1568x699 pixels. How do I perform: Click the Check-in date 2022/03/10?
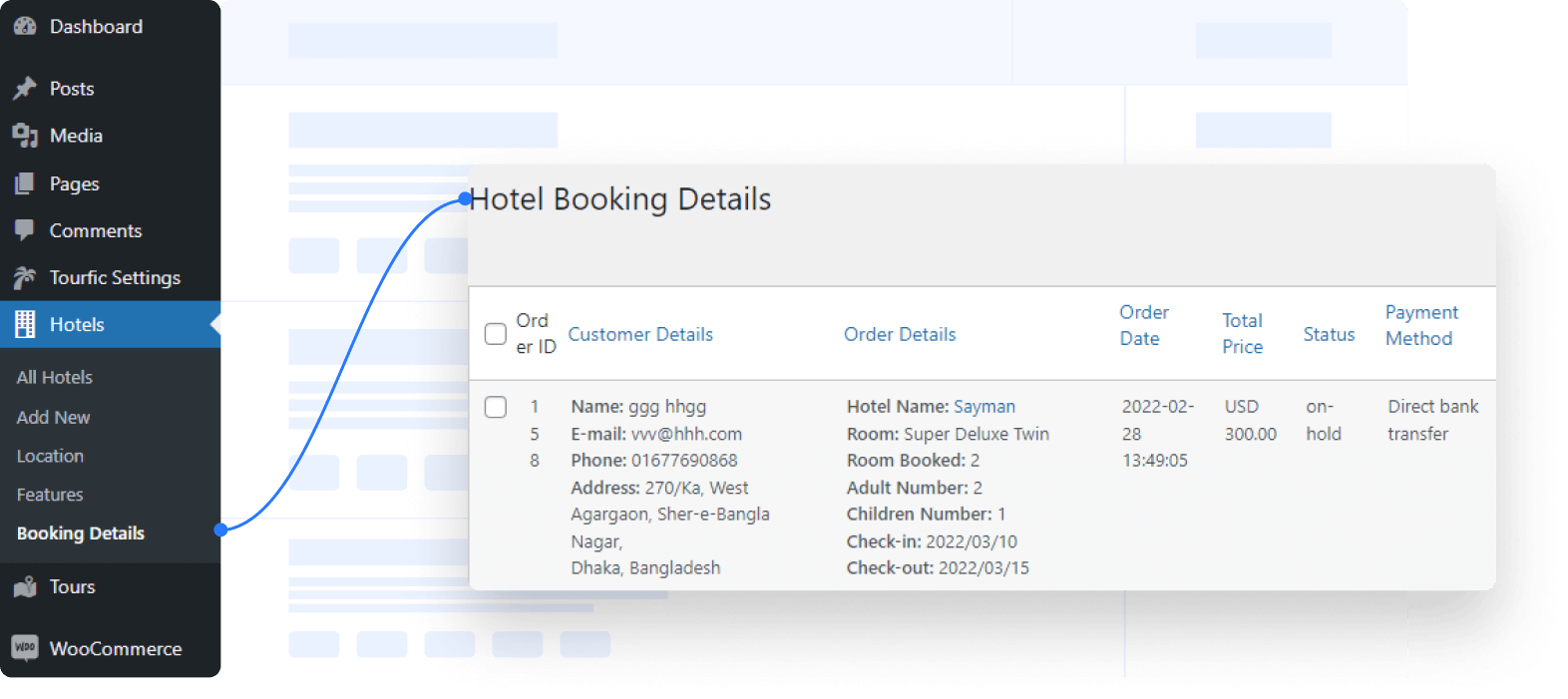coord(972,541)
